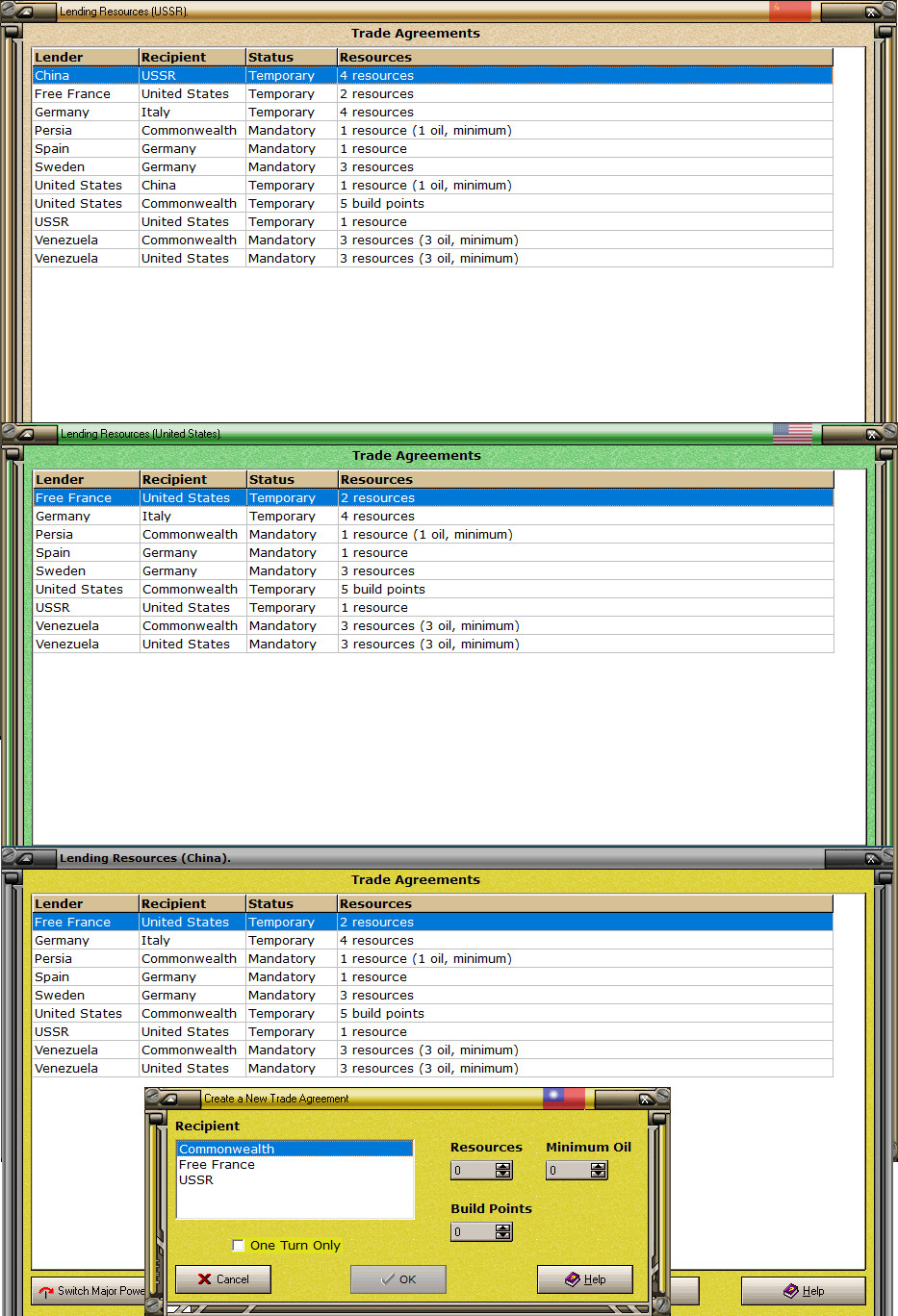Screen dimensions: 898x1316
Task: Confirm the trade agreement with OK
Action: pyautogui.click(x=398, y=1279)
